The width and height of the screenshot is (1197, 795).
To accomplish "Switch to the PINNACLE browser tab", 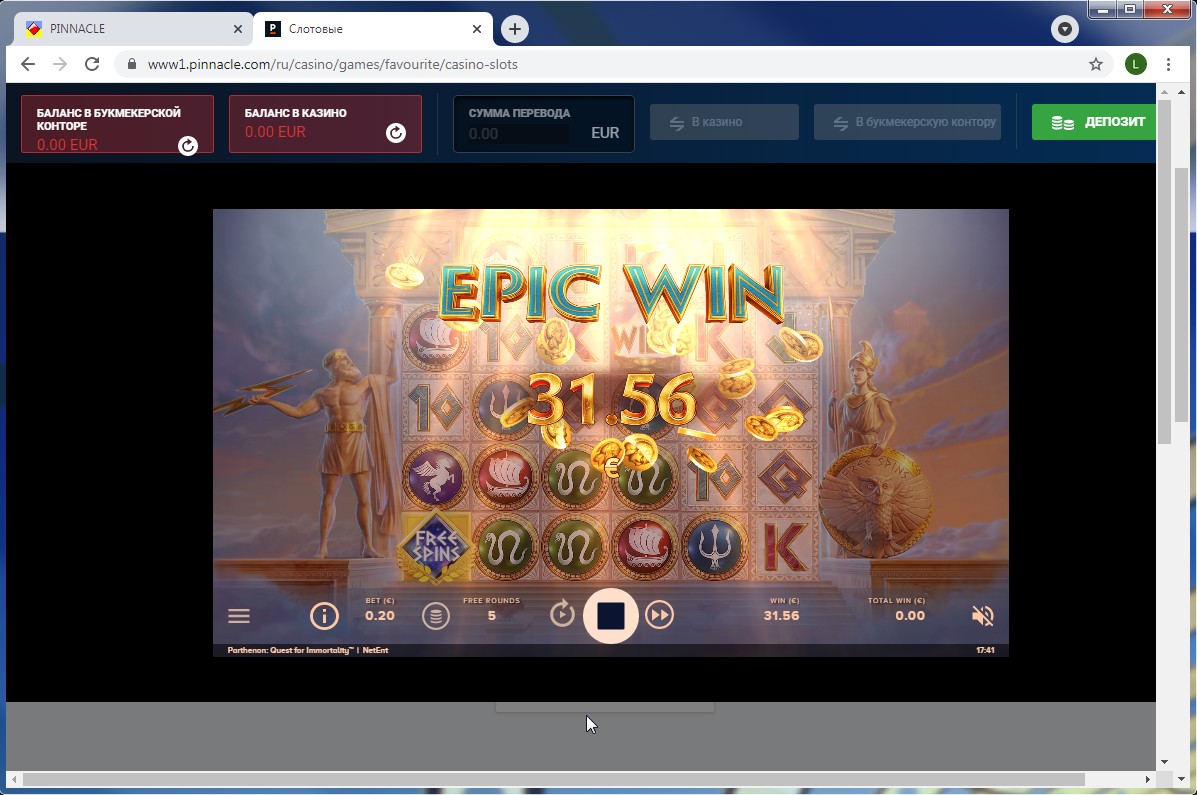I will 134,29.
